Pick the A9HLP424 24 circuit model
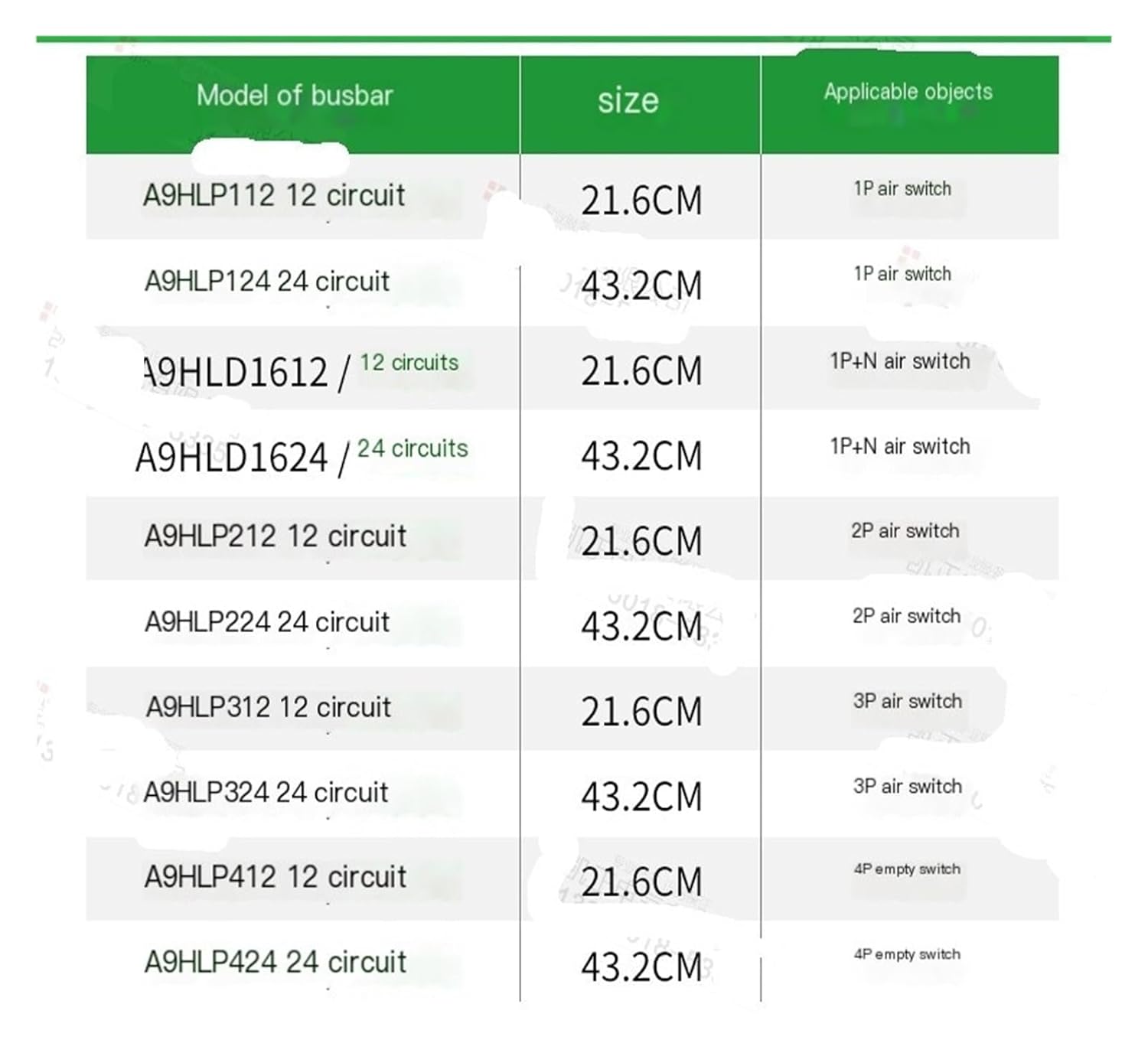 pyautogui.click(x=275, y=962)
